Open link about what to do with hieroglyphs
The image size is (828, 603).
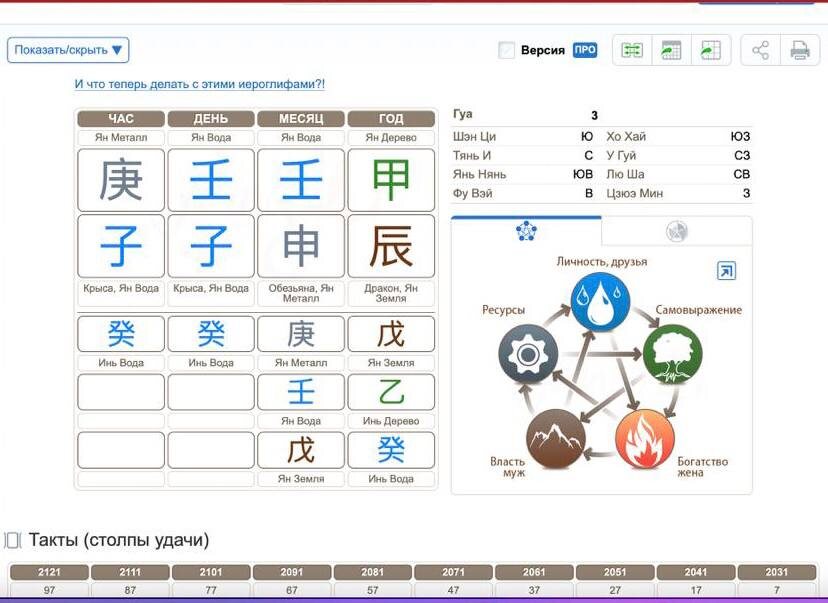[200, 84]
